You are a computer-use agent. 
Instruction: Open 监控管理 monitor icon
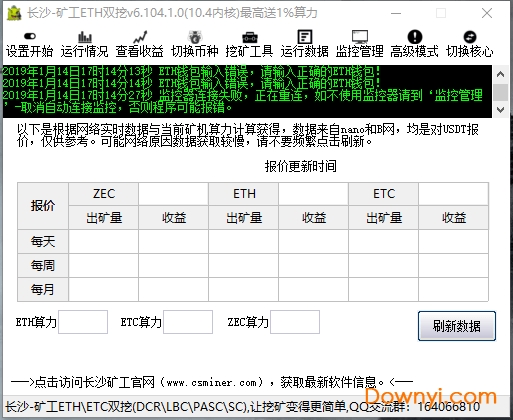(360, 37)
